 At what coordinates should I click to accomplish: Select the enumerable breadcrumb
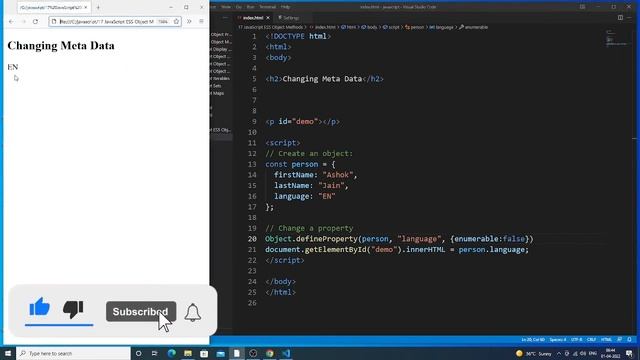(x=473, y=27)
